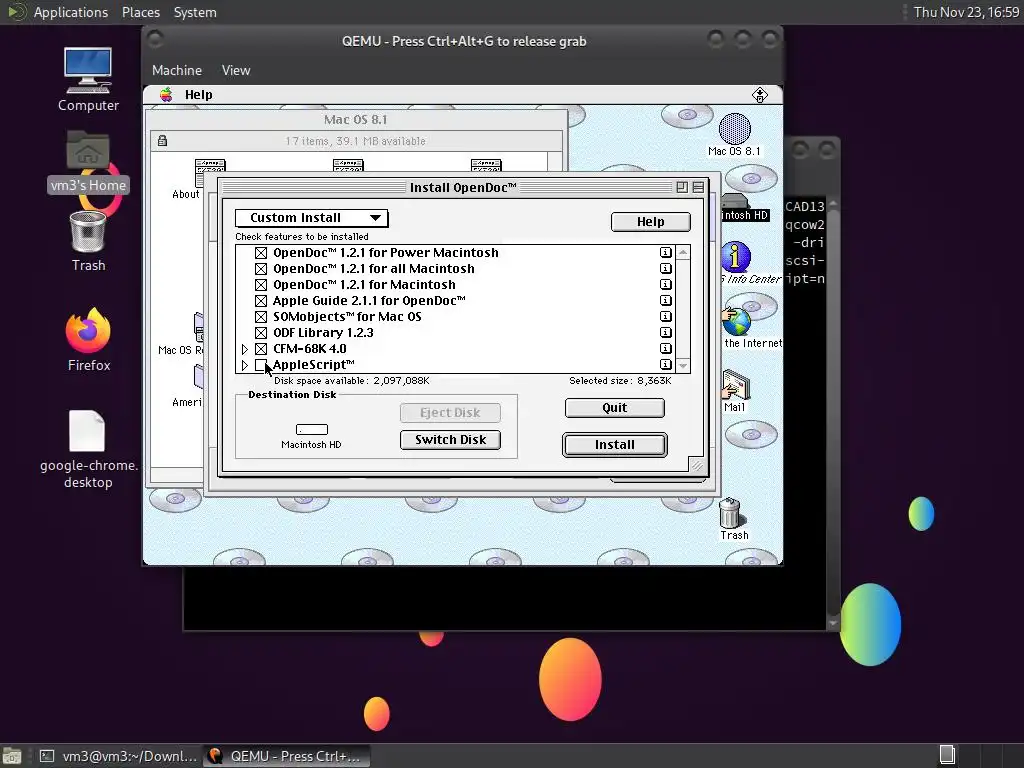Open the QEMU View menu
Viewport: 1024px width, 768px height.
pos(236,71)
